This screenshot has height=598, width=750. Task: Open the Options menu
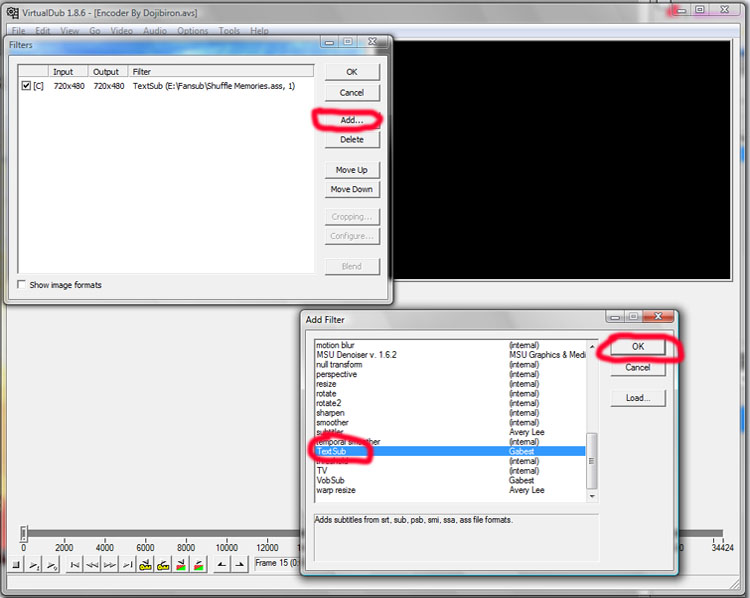(x=193, y=31)
